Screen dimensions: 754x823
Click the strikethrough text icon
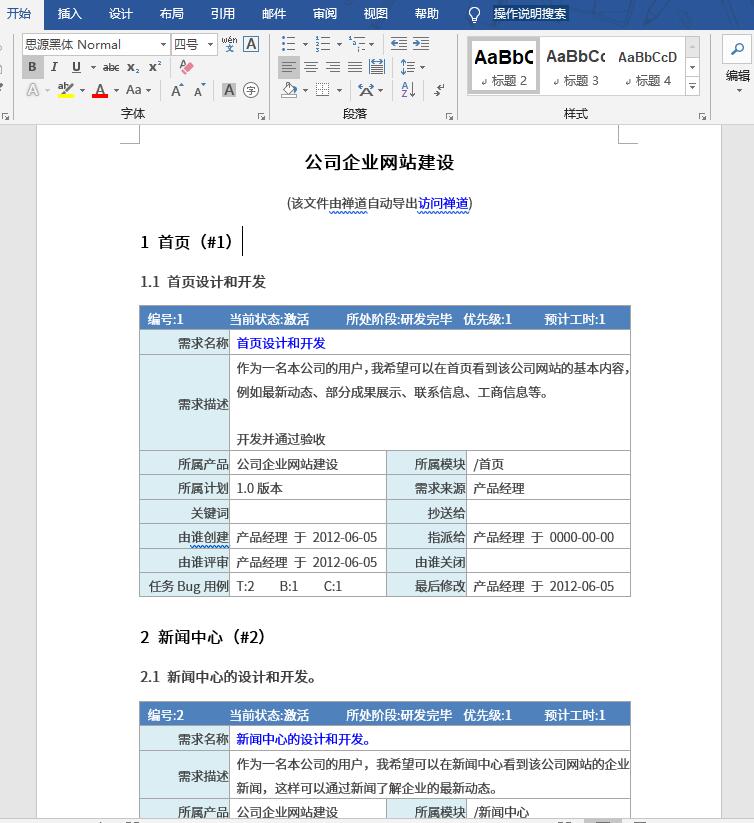[111, 67]
